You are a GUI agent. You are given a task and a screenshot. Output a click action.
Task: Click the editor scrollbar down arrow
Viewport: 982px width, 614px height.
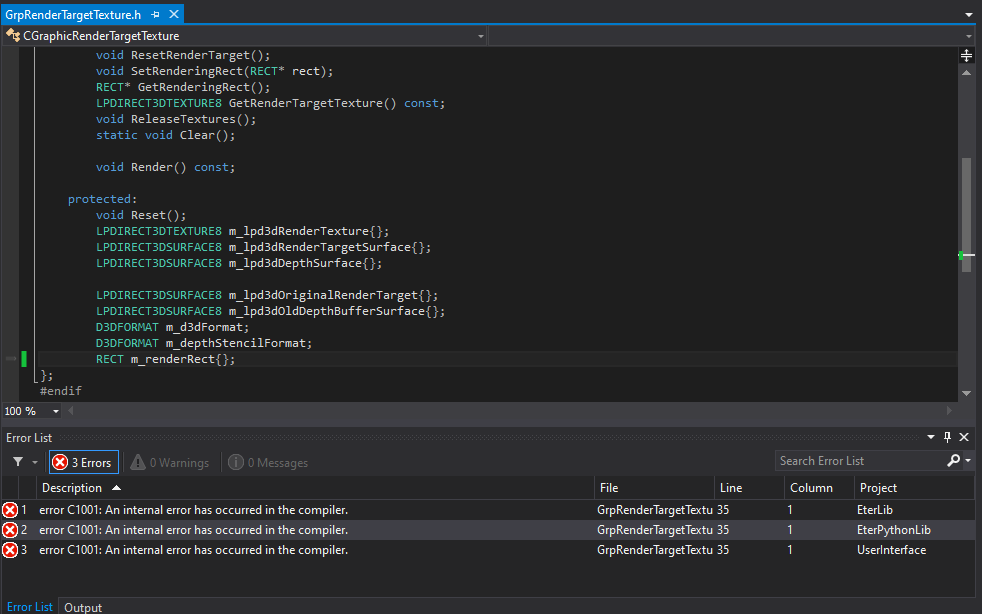(x=966, y=393)
